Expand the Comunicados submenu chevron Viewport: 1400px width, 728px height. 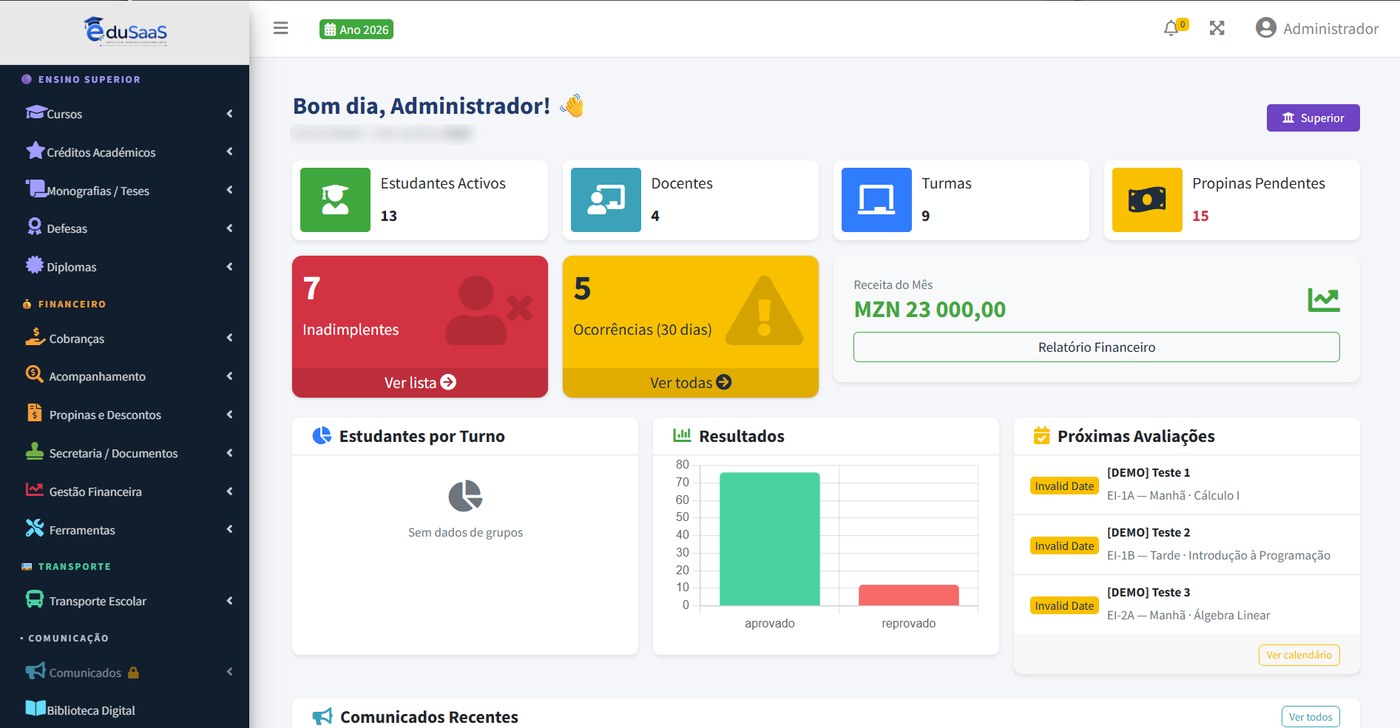[x=229, y=672]
